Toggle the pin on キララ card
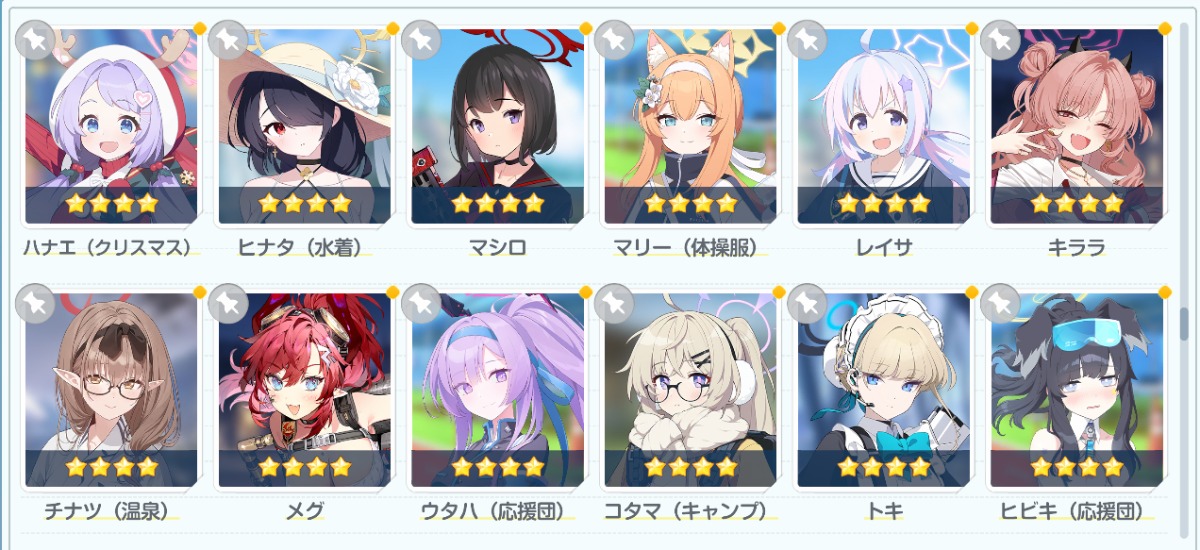The image size is (1200, 550). coord(1001,40)
